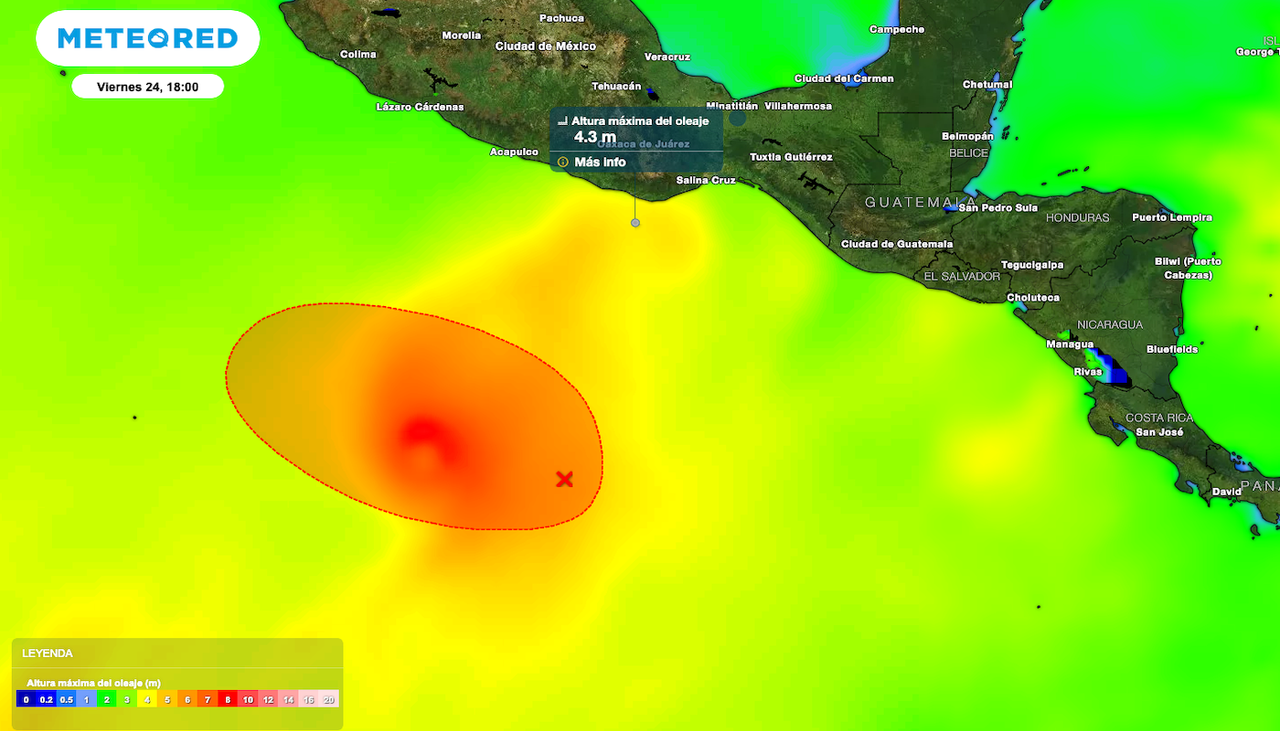
Task: Select the 5 m legend swatch
Action: pos(167,699)
